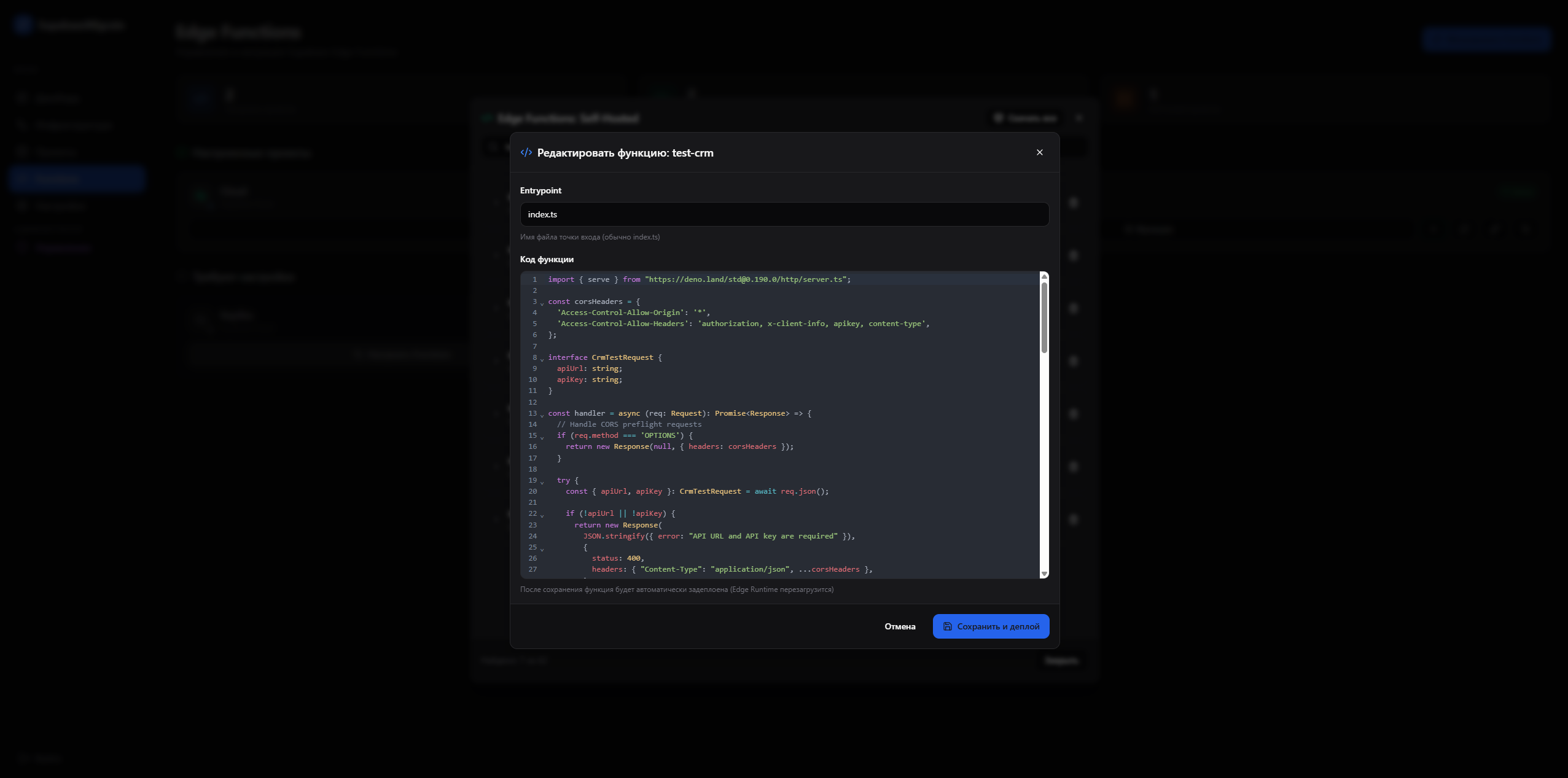Collapse the handler function at line 13
Screen dimensions: 1568x778
542,414
